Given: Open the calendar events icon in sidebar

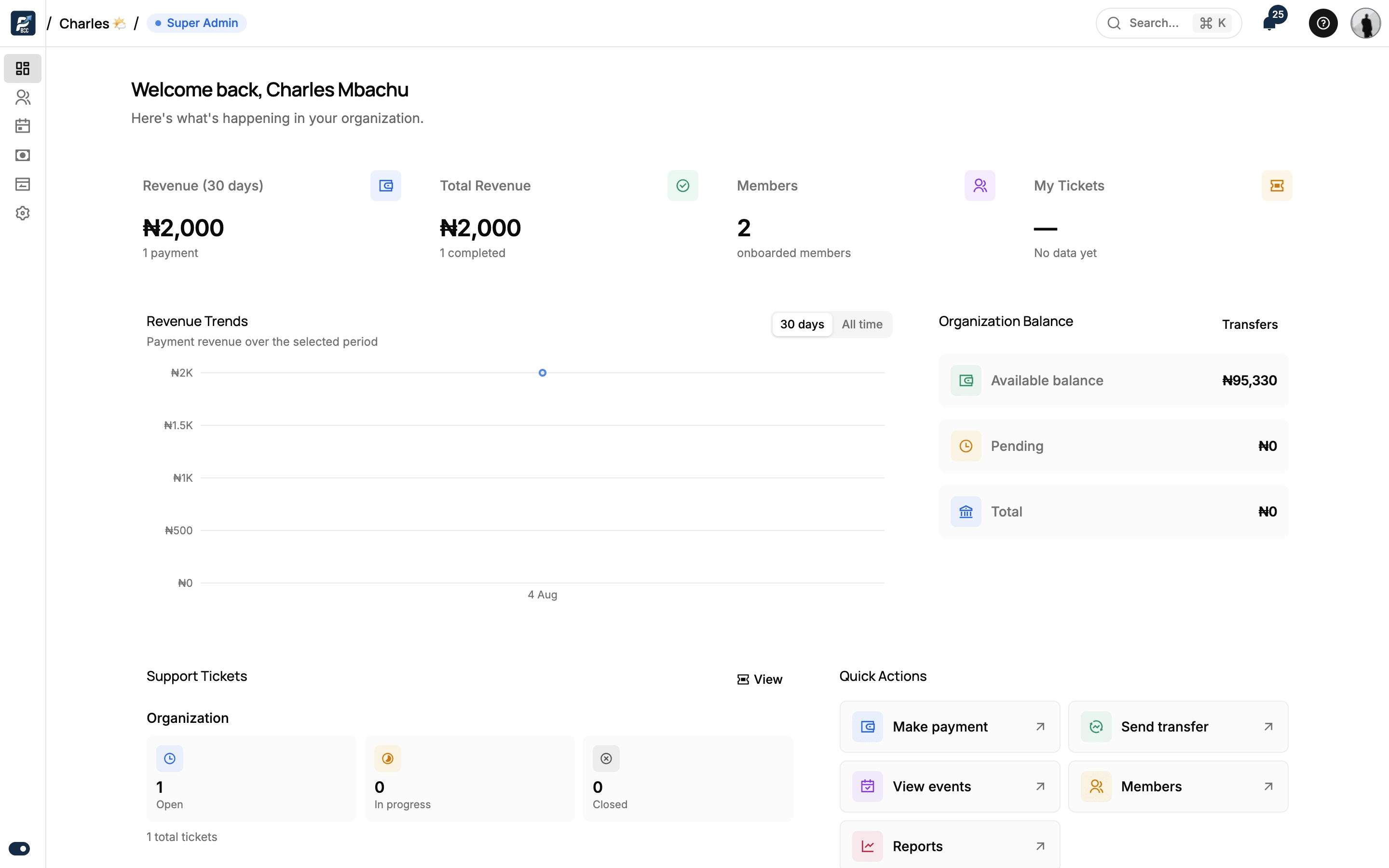Looking at the screenshot, I should (22, 126).
